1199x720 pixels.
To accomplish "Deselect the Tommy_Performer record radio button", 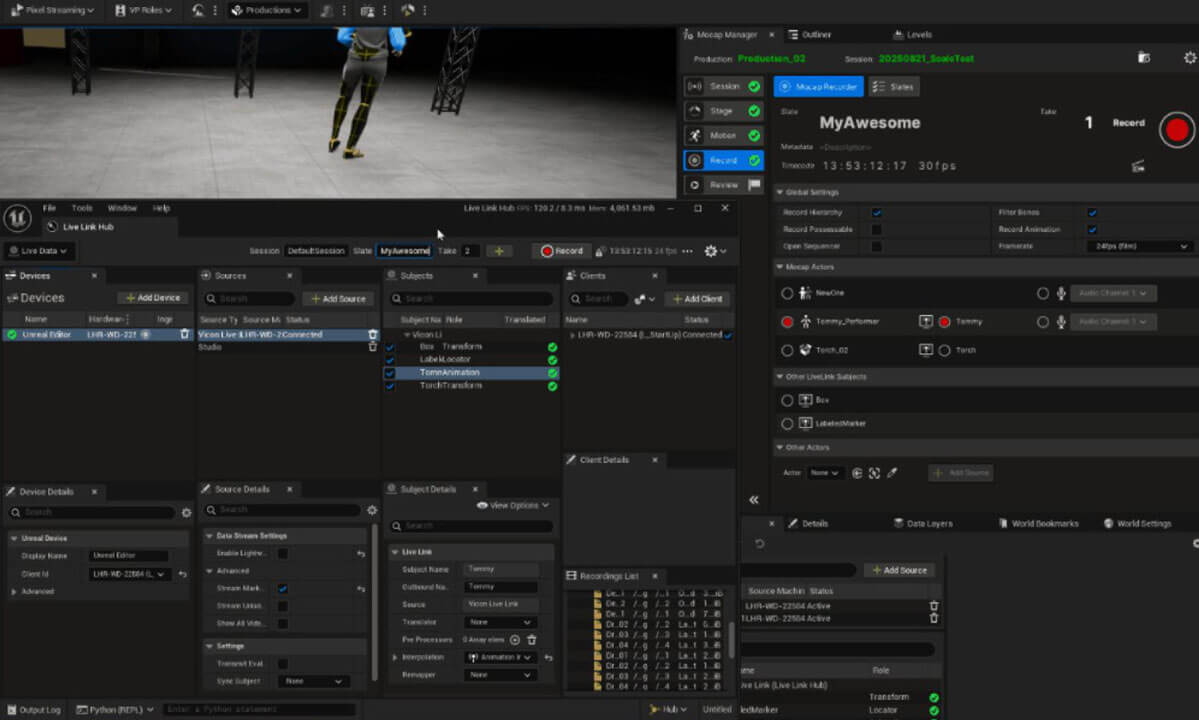I will click(787, 322).
